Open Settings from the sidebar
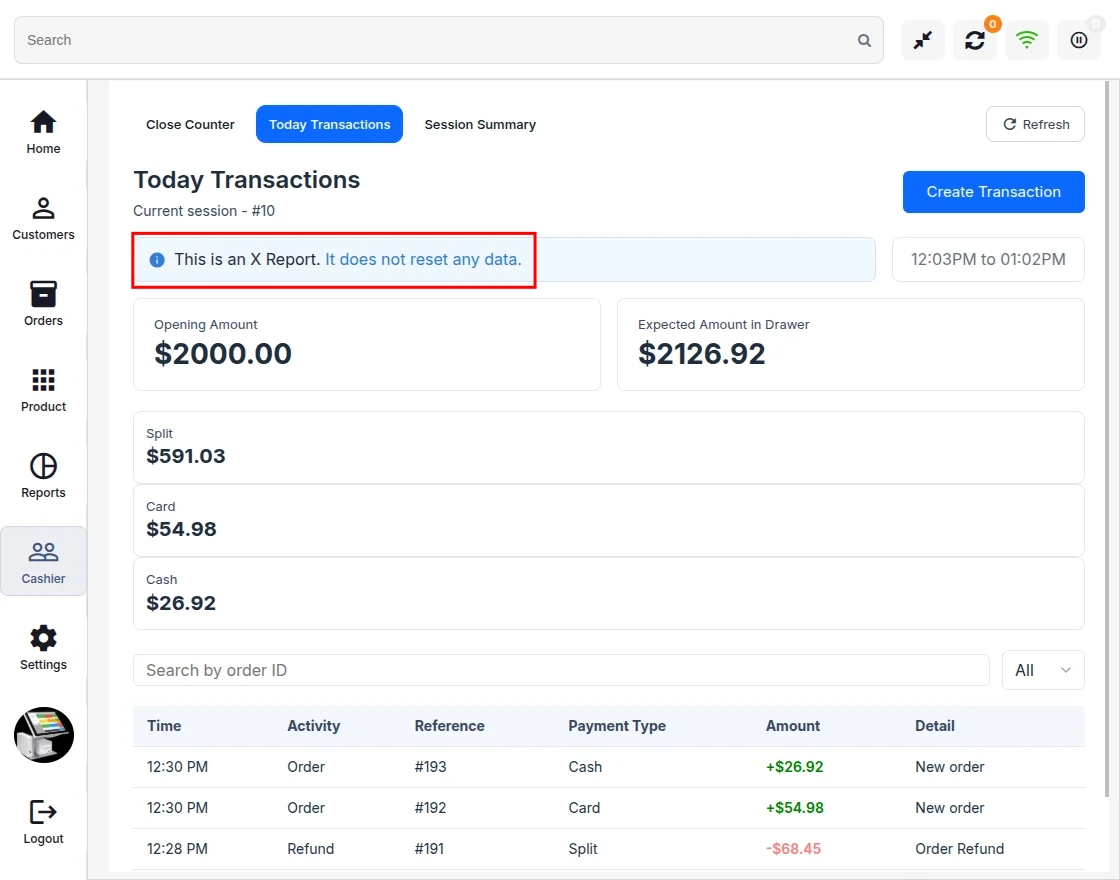The height and width of the screenshot is (880, 1120). (x=43, y=648)
